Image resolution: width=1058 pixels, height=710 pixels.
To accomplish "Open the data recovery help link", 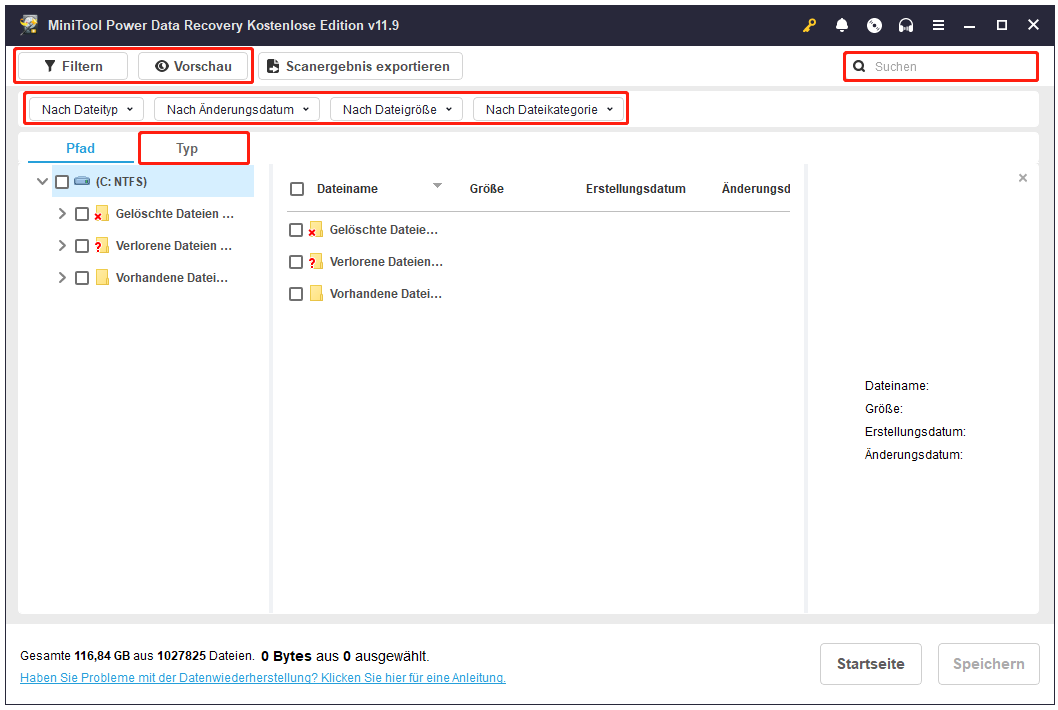I will click(x=263, y=678).
